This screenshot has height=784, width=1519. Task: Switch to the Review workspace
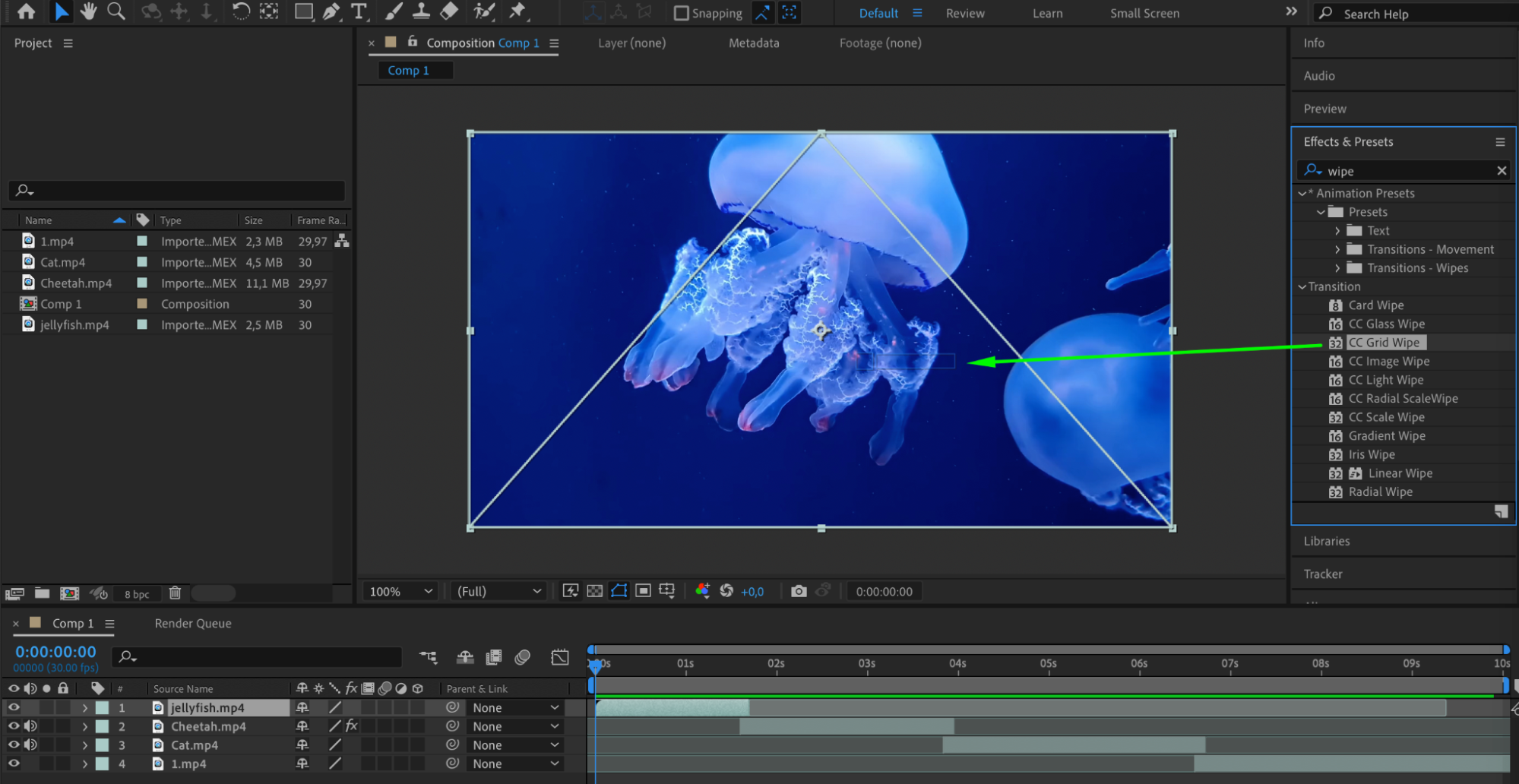965,13
